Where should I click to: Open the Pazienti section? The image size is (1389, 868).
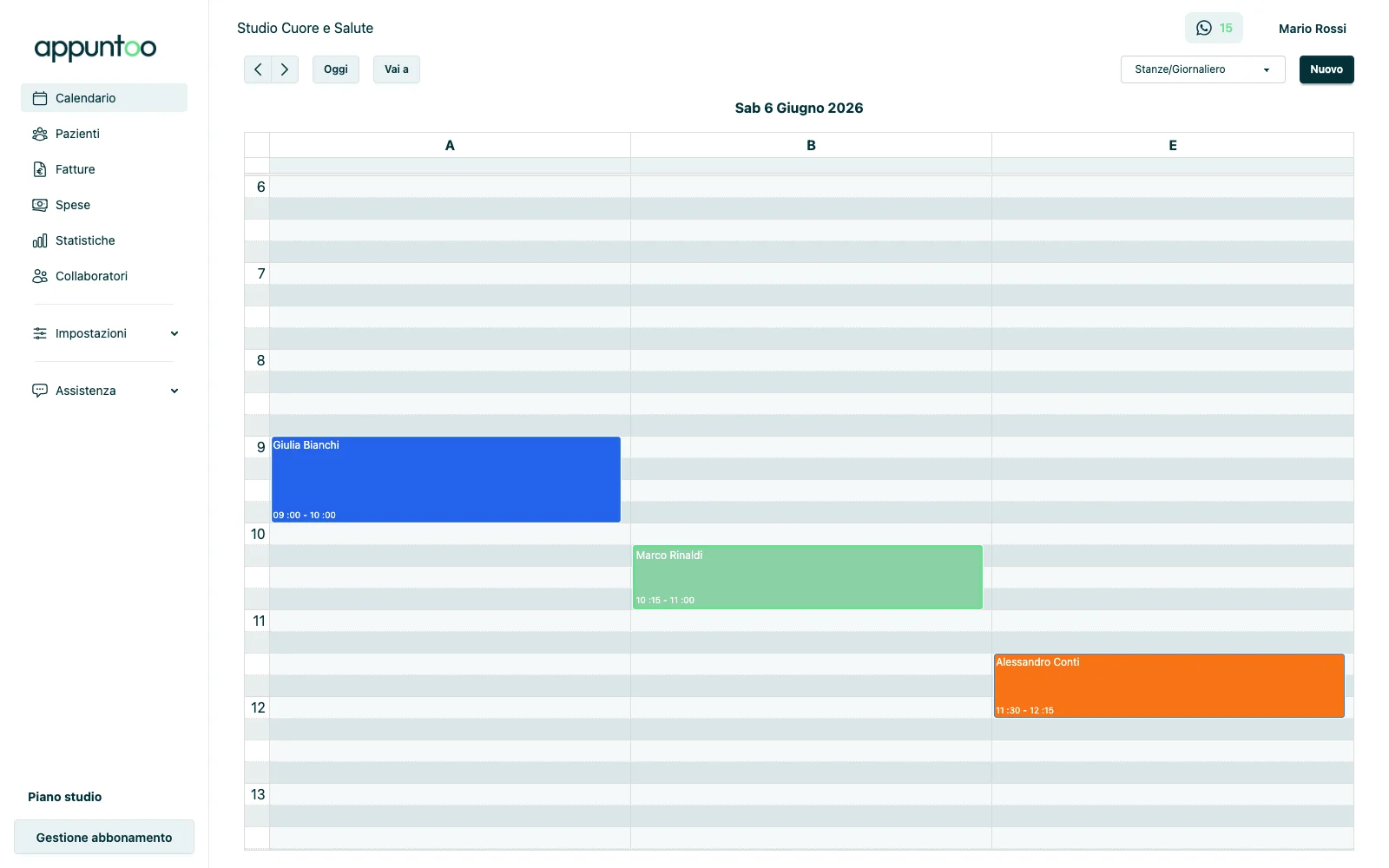tap(104, 134)
